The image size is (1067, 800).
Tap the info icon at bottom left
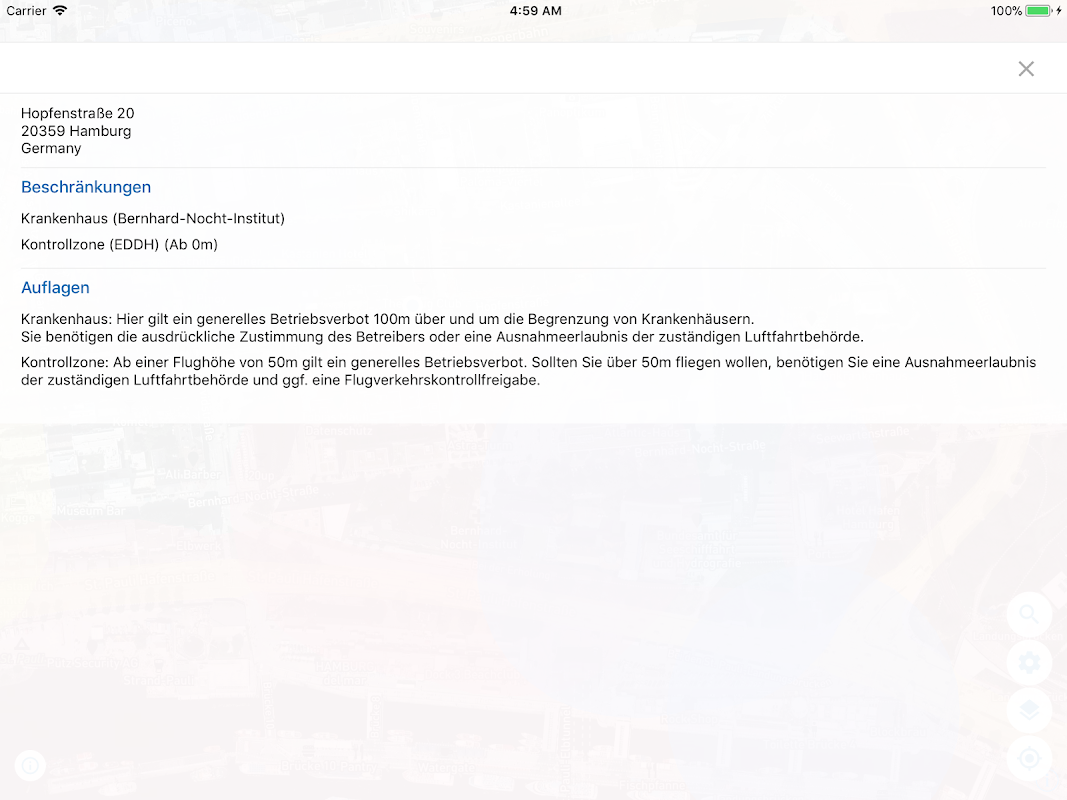30,766
